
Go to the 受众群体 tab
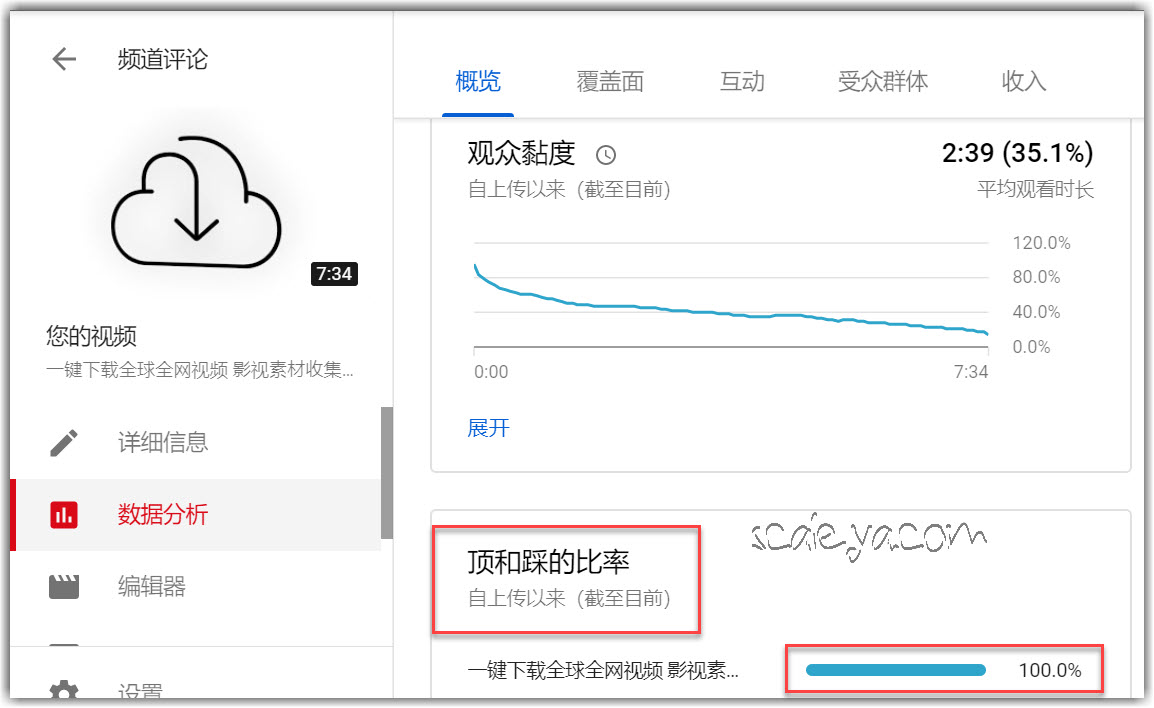[x=883, y=82]
